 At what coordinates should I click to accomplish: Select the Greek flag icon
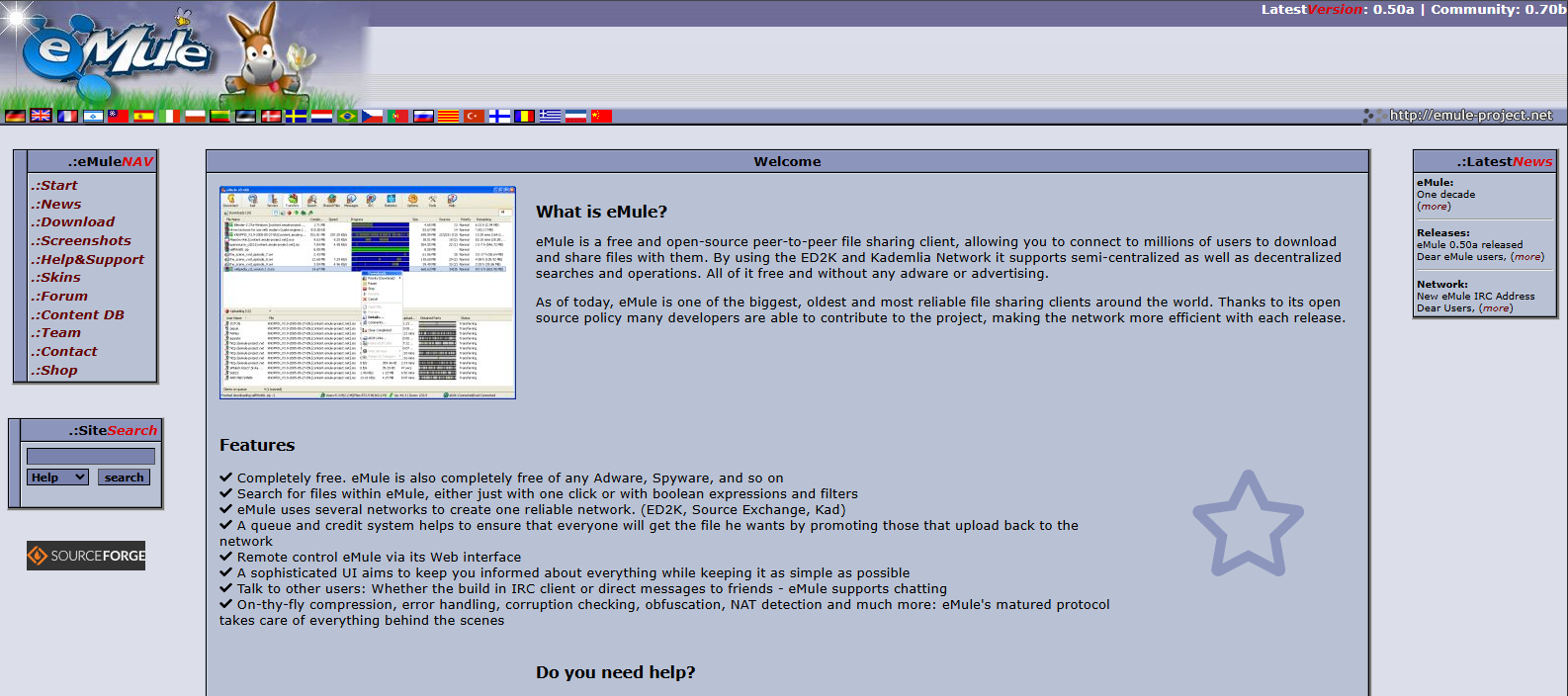[550, 116]
